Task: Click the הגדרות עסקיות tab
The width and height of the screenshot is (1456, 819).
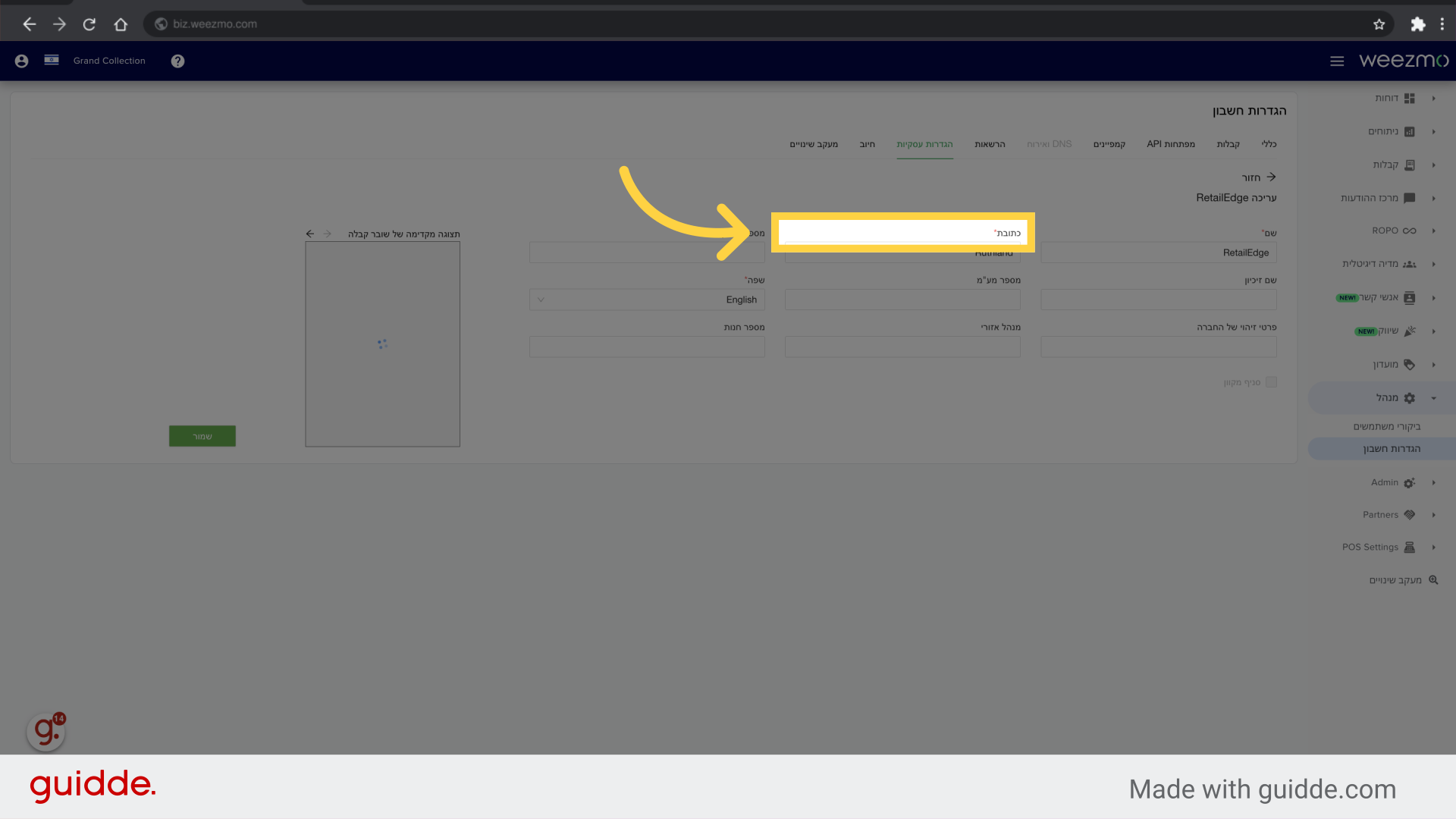Action: [x=924, y=143]
